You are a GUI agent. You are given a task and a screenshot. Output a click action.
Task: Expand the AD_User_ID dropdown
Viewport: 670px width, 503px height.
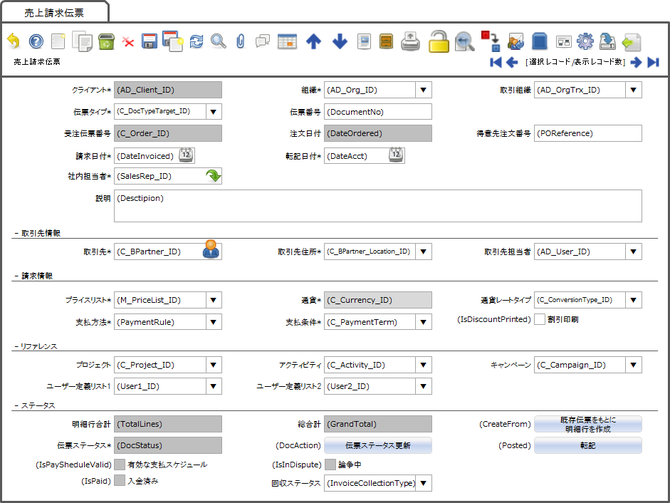pyautogui.click(x=634, y=251)
